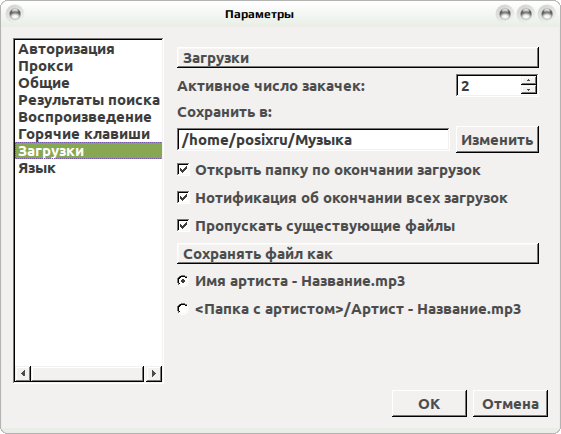This screenshot has height=434, width=561.
Task: Maximize the window with the middle titlebar button
Action: pyautogui.click(x=526, y=14)
